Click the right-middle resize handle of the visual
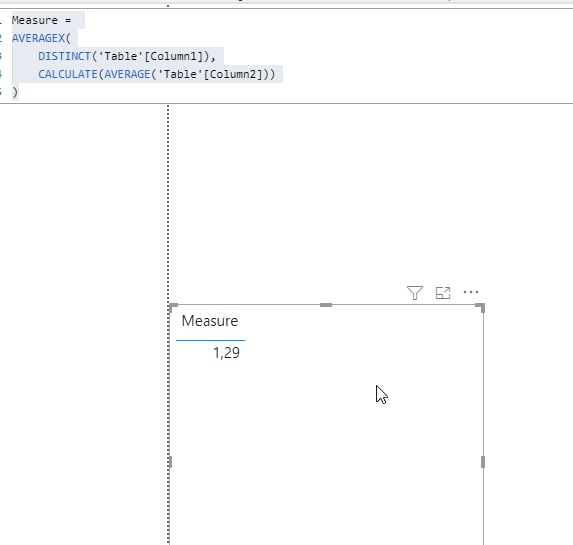573x545 pixels. (x=483, y=462)
